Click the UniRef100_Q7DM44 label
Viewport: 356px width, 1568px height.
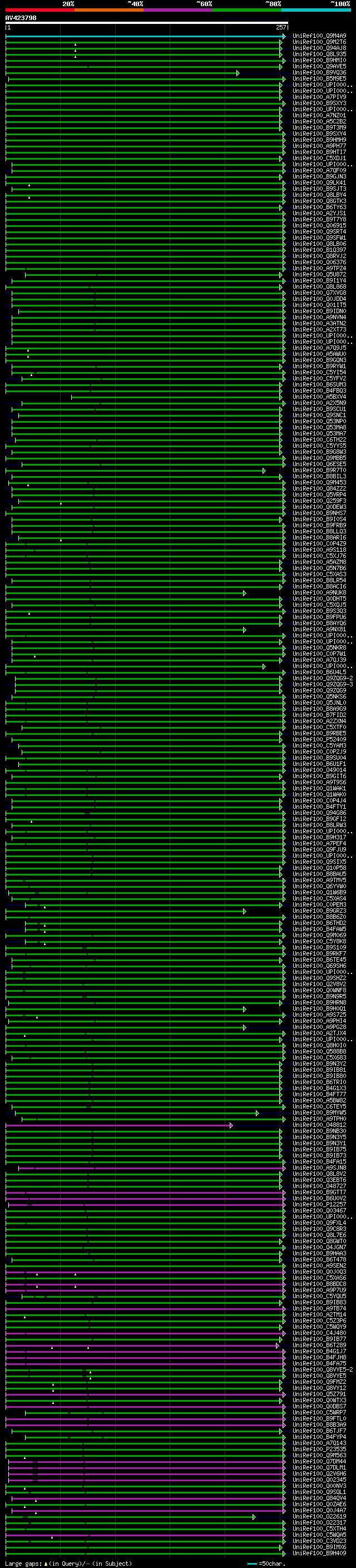pyautogui.click(x=319, y=1461)
